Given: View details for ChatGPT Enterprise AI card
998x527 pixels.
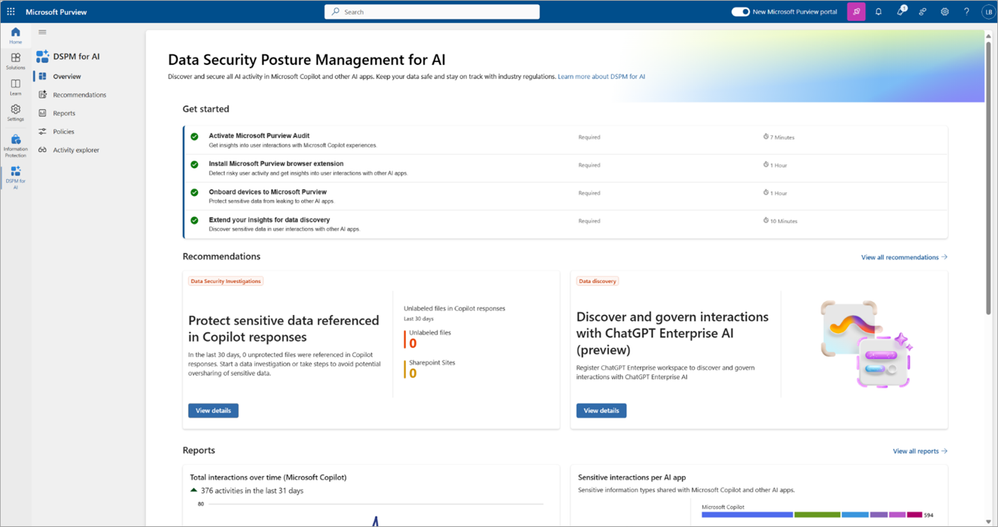Looking at the screenshot, I should click(601, 411).
